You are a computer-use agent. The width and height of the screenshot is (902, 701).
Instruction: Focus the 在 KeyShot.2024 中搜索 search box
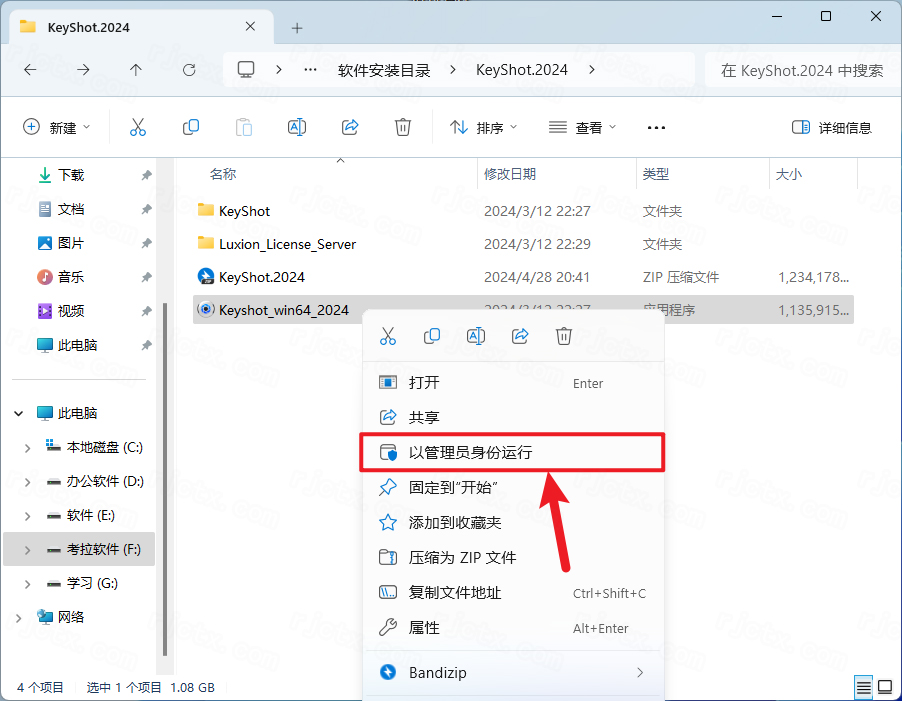tap(802, 70)
